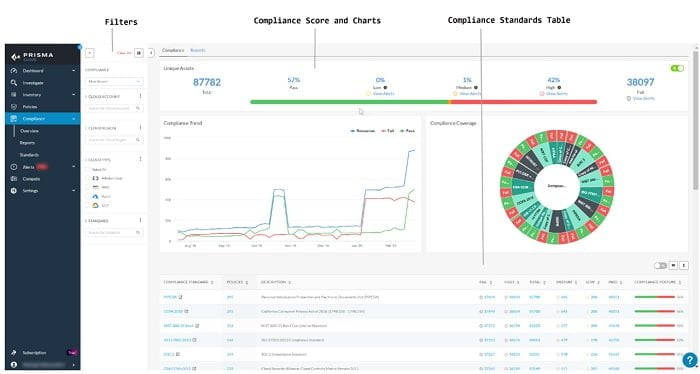Click the save filter icon button

pos(139,53)
